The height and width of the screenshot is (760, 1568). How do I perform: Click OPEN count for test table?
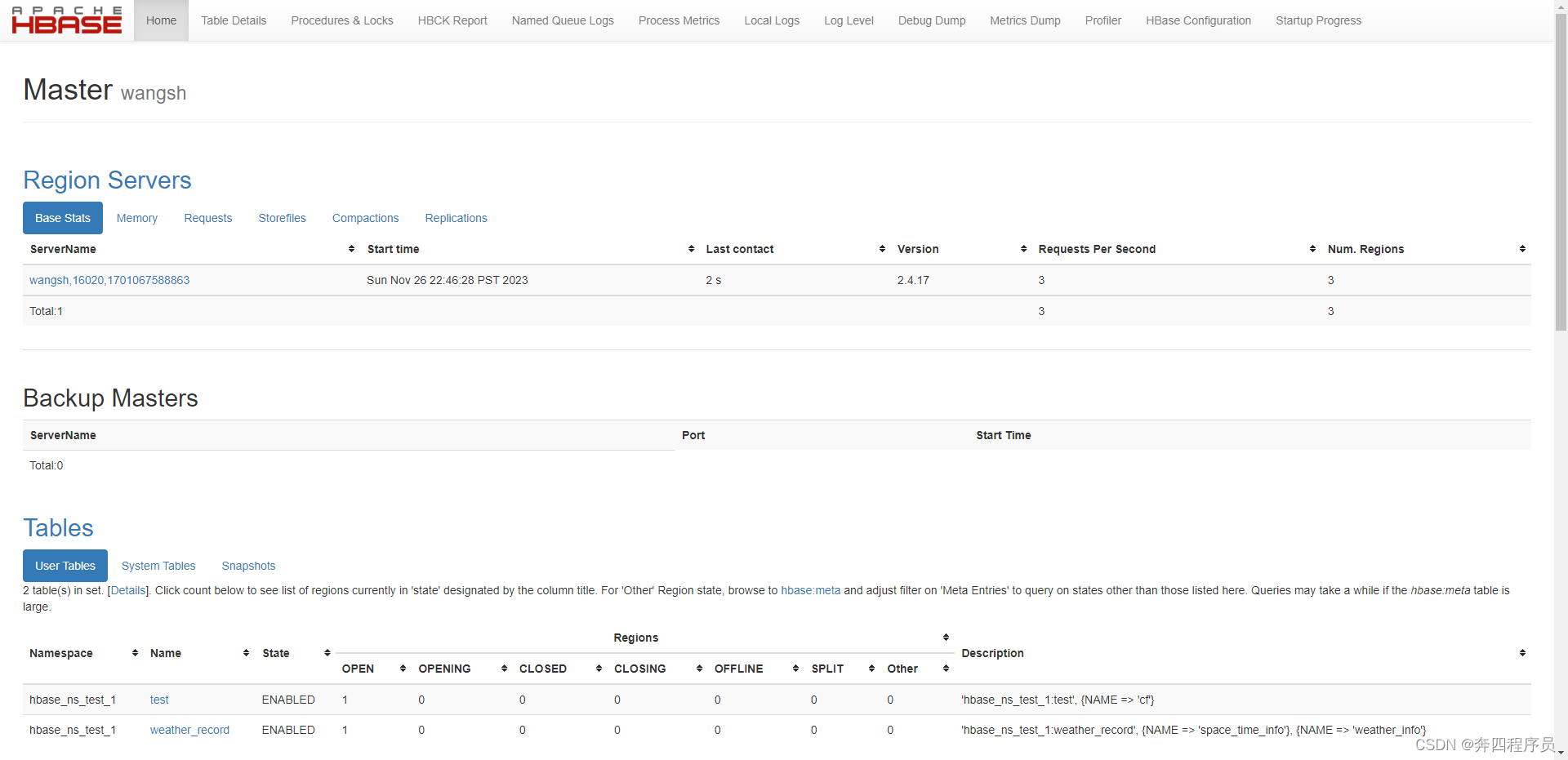pos(345,700)
